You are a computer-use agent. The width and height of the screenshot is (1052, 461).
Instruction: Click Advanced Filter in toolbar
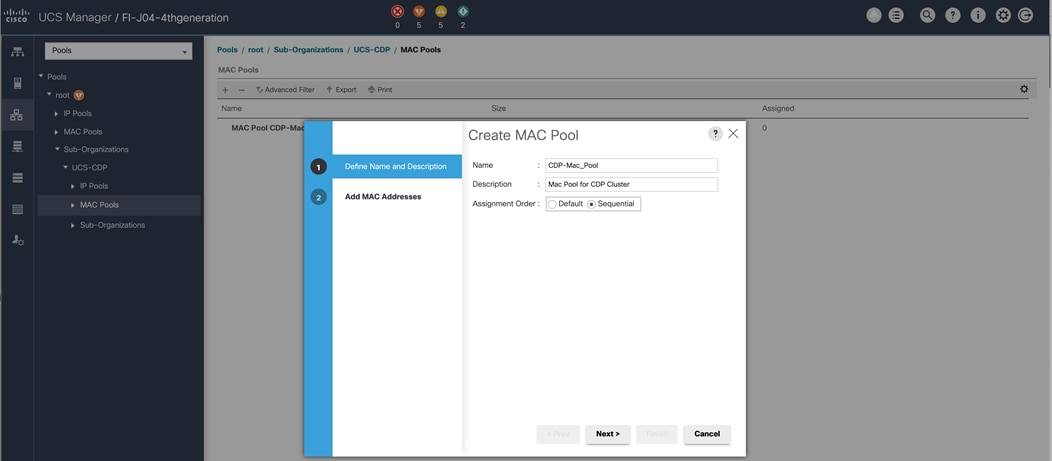285,90
